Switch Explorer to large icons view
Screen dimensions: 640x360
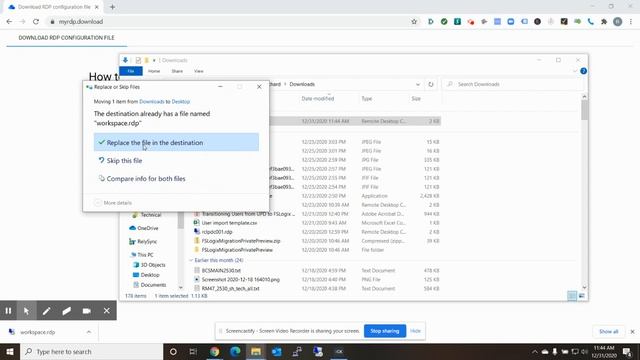(x=582, y=296)
